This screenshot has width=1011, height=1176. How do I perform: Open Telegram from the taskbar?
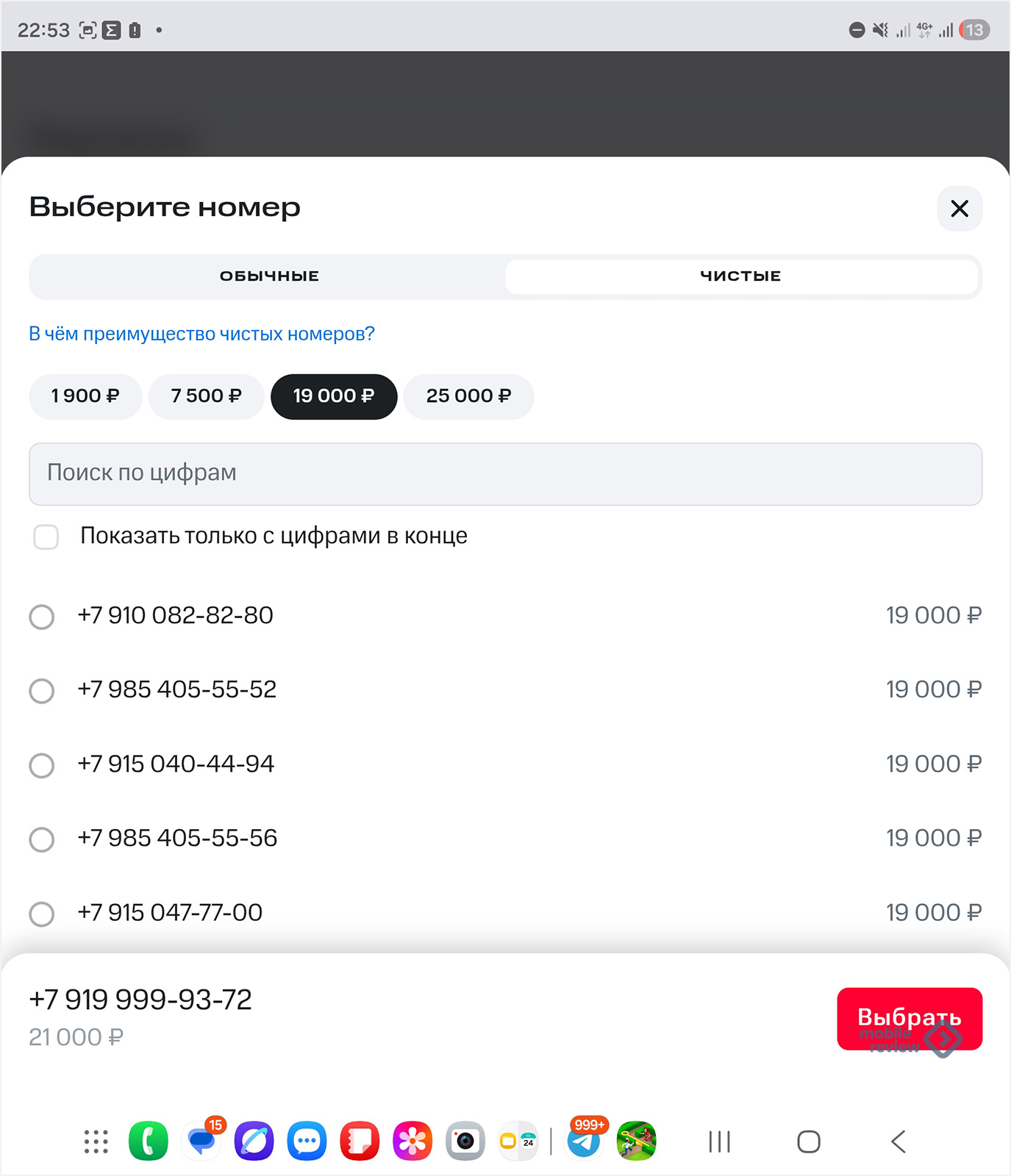tap(585, 1141)
